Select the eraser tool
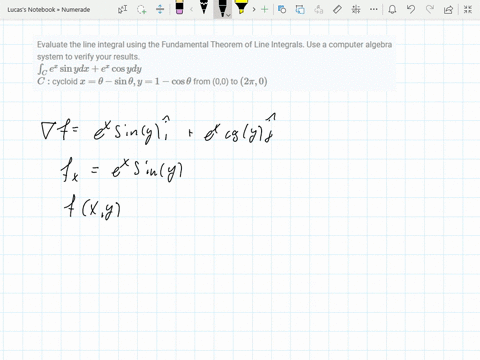The height and width of the screenshot is (360, 480). tap(179, 8)
